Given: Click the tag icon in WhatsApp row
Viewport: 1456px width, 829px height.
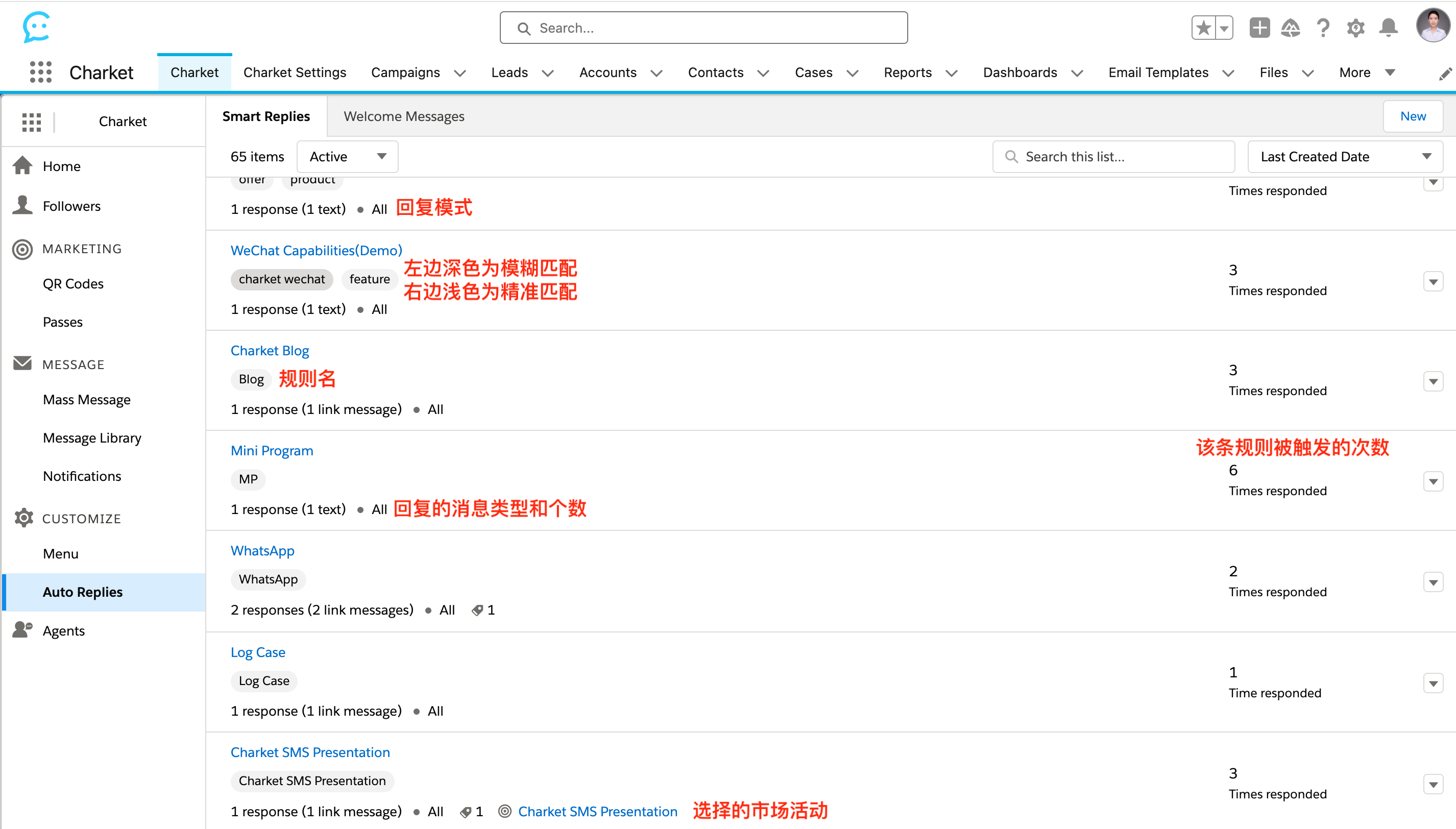Looking at the screenshot, I should (x=477, y=611).
